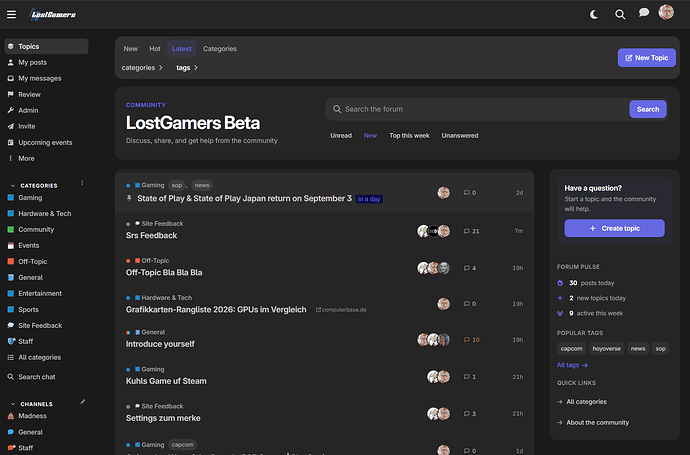
Task: Focus the Search the forum field
Action: 478,109
